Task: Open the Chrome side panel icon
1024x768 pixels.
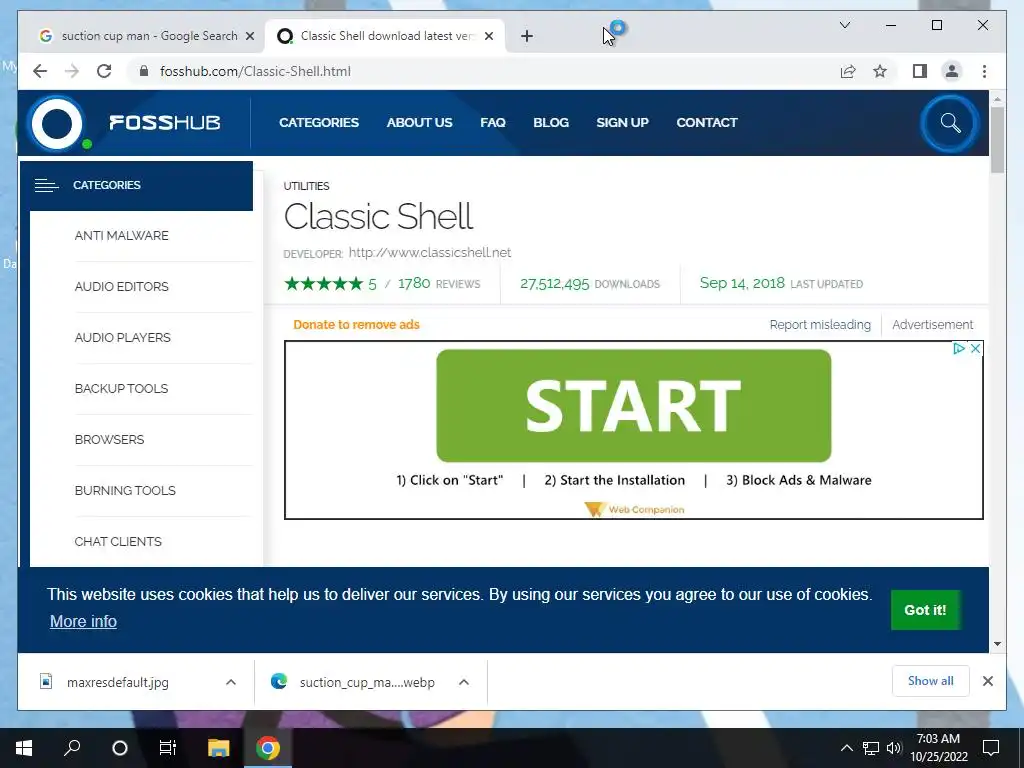Action: (920, 71)
